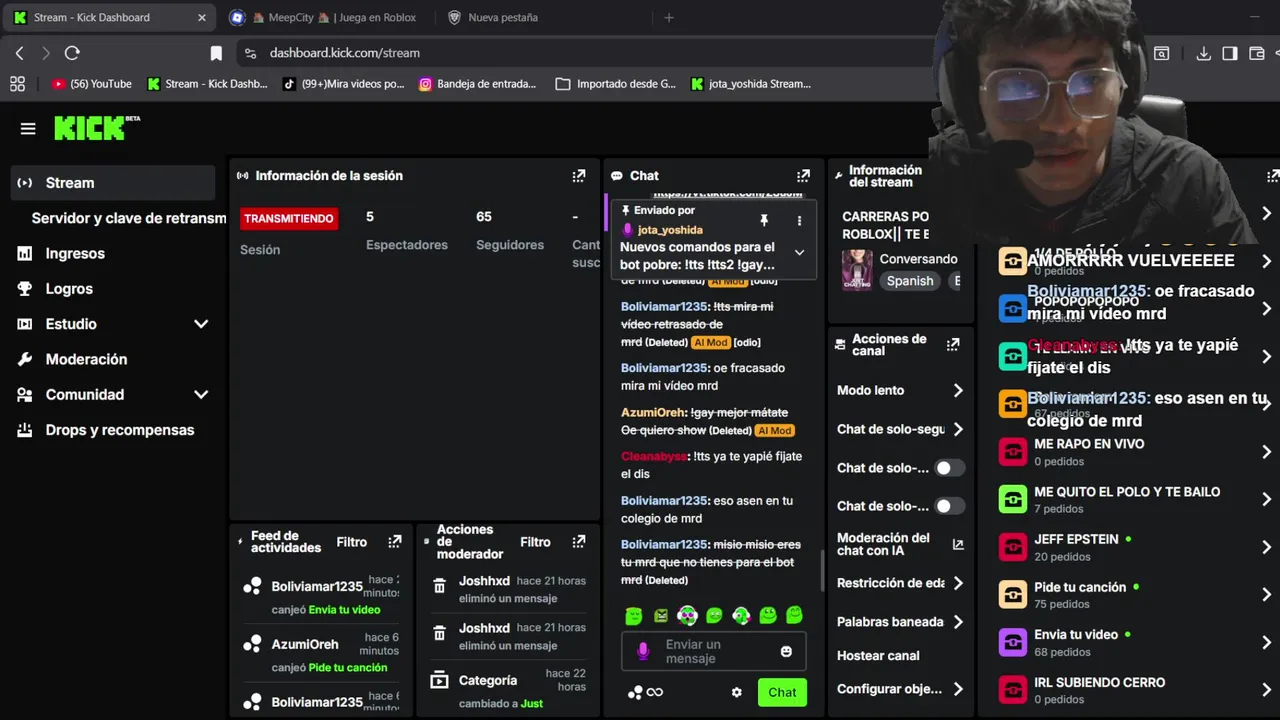Image resolution: width=1280 pixels, height=720 pixels.
Task: Toggle the second Chat de solo- switch
Action: point(948,506)
